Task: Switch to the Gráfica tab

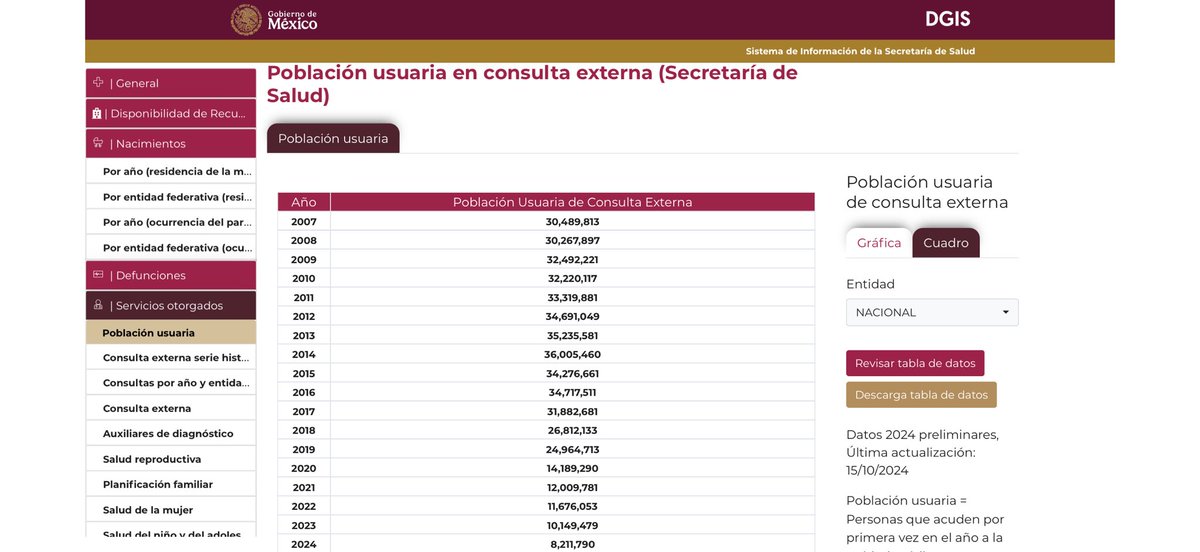Action: (x=879, y=243)
